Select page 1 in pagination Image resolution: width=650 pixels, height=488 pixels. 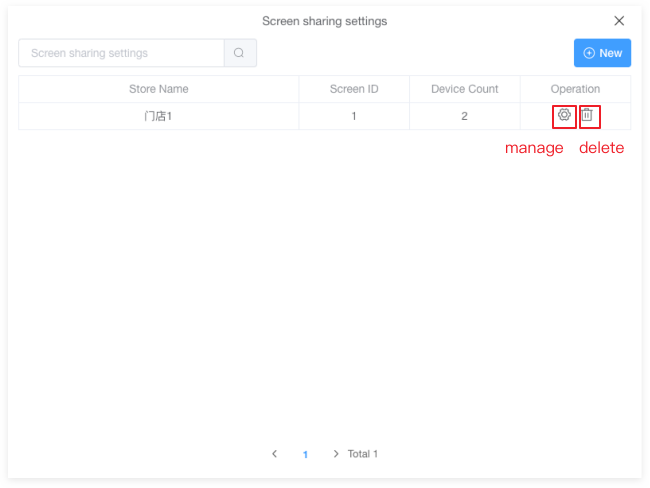pyautogui.click(x=305, y=454)
